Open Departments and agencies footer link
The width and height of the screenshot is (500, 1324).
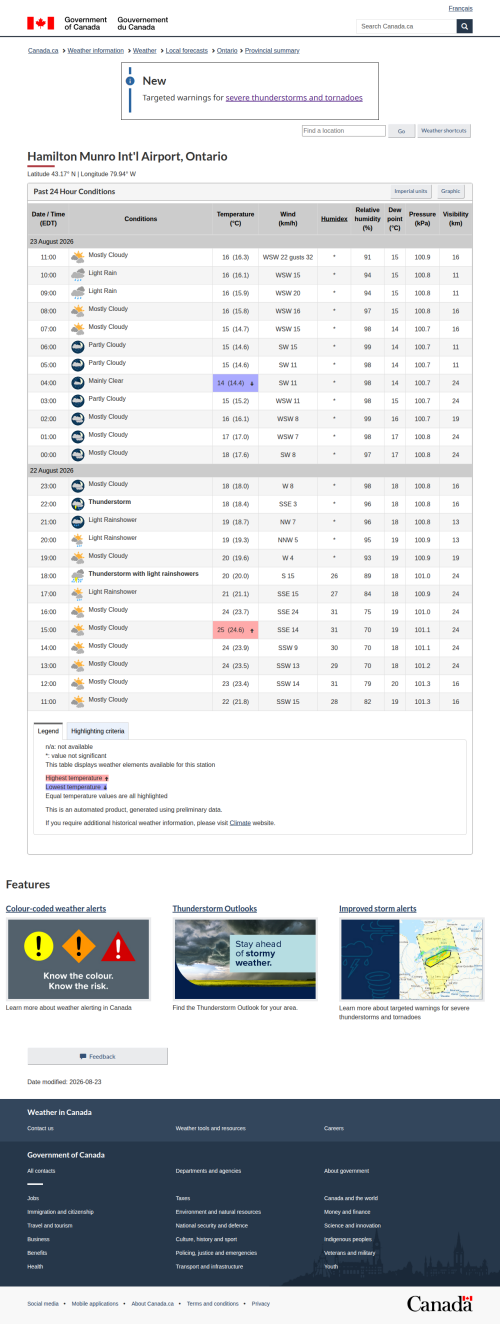[209, 1170]
